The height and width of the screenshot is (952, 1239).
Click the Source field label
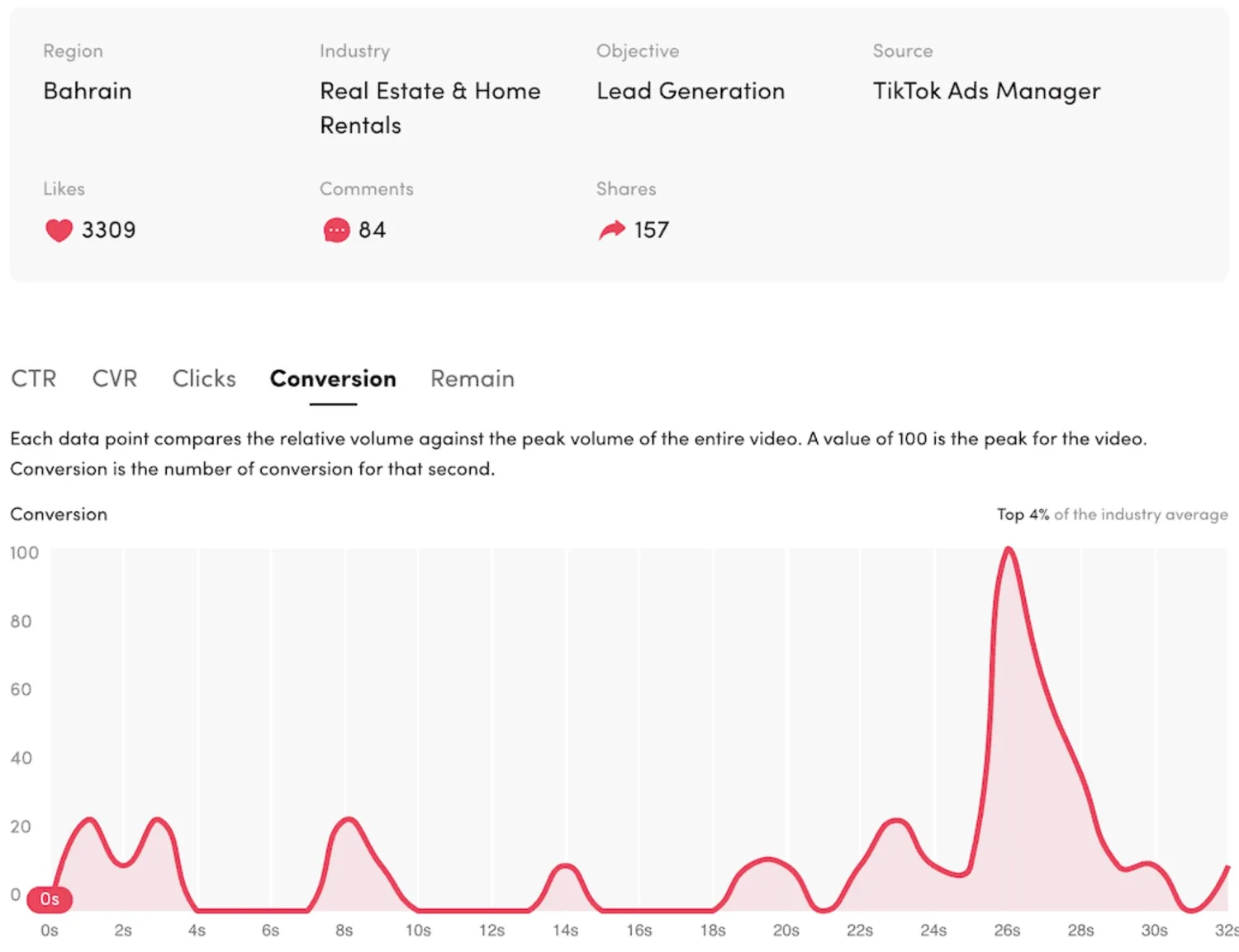(x=903, y=51)
